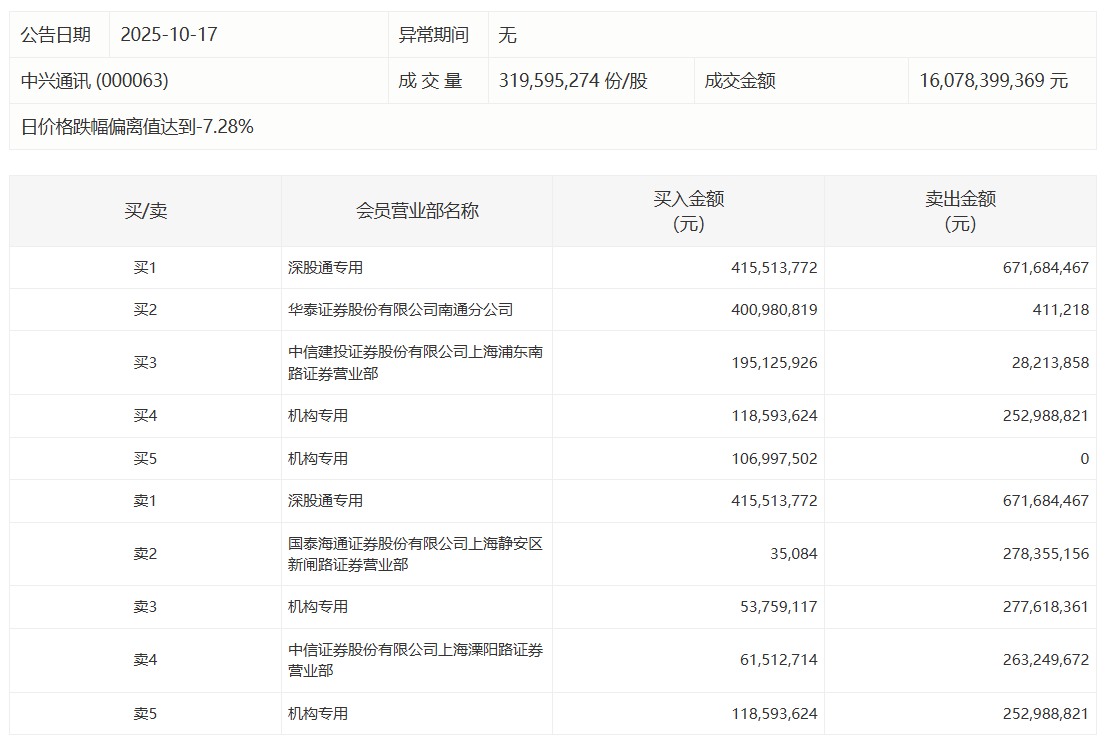
Task: Click the announcement date 2025-10-17
Action: click(169, 35)
